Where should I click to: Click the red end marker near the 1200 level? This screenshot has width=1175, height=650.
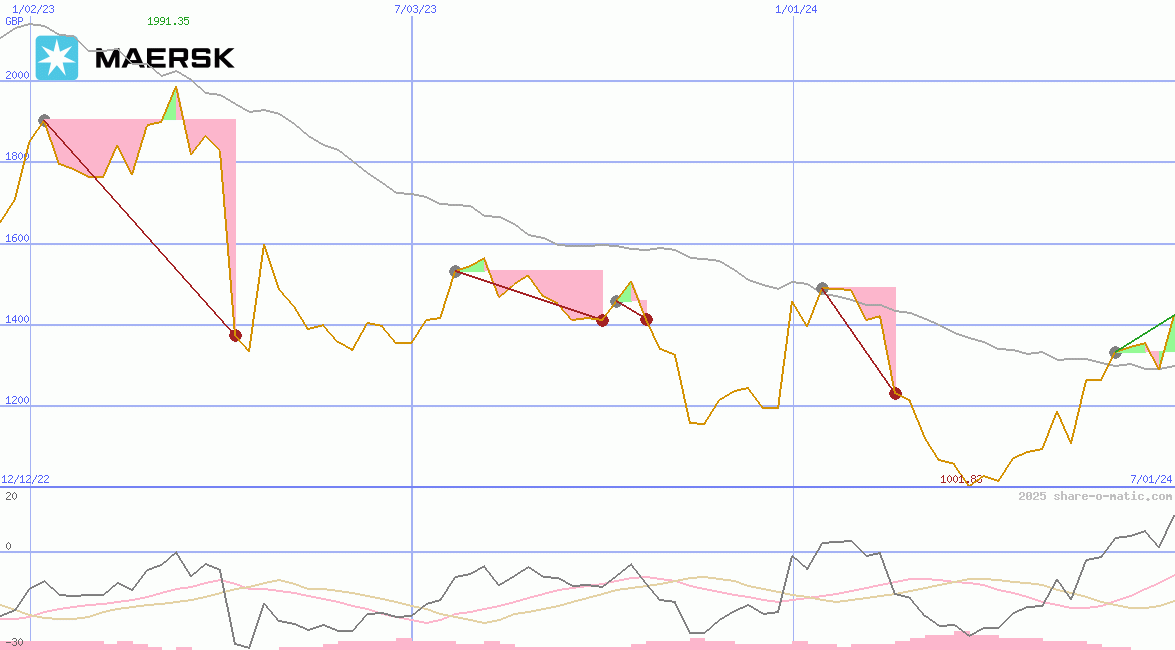pos(896,393)
